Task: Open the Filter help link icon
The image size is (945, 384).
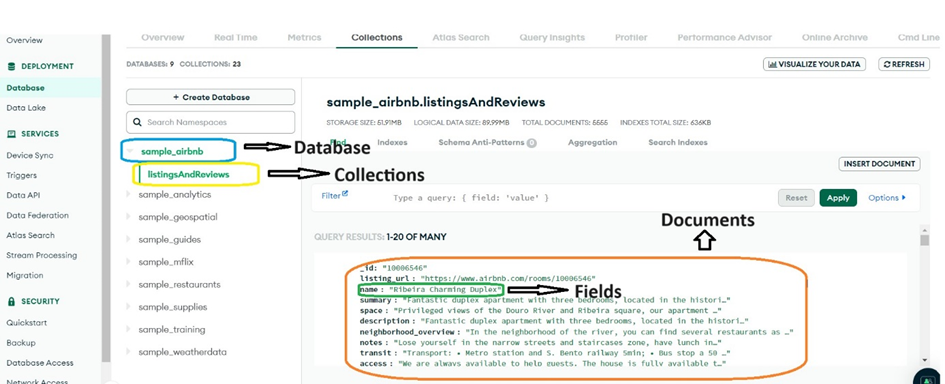Action: pos(345,194)
